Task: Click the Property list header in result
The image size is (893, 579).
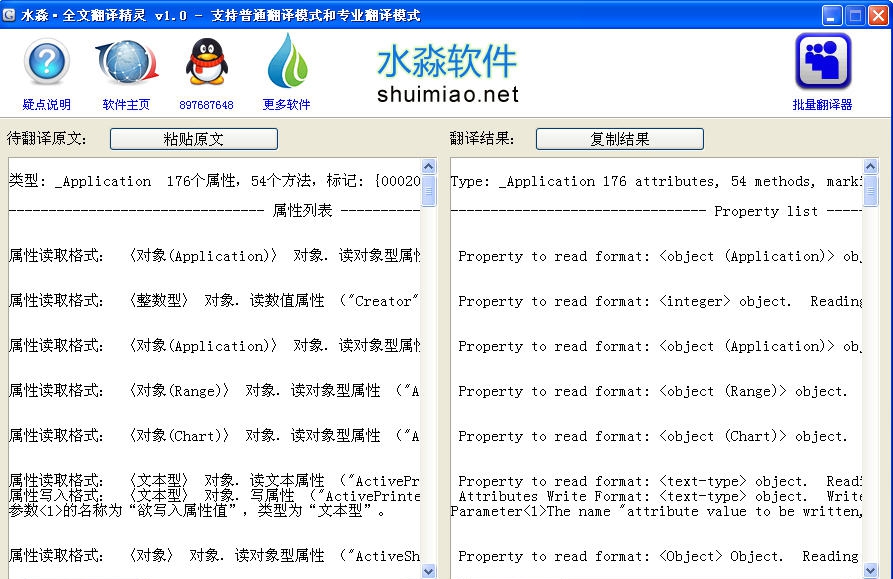Action: click(x=766, y=211)
